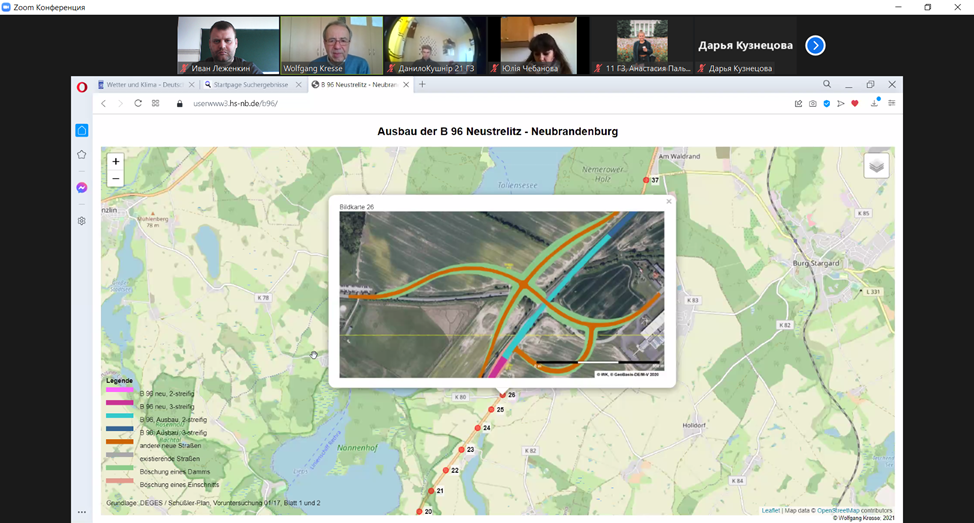Switch to Startpage Suchergebnisse tab
Viewport: 974px width, 523px height.
(x=250, y=84)
